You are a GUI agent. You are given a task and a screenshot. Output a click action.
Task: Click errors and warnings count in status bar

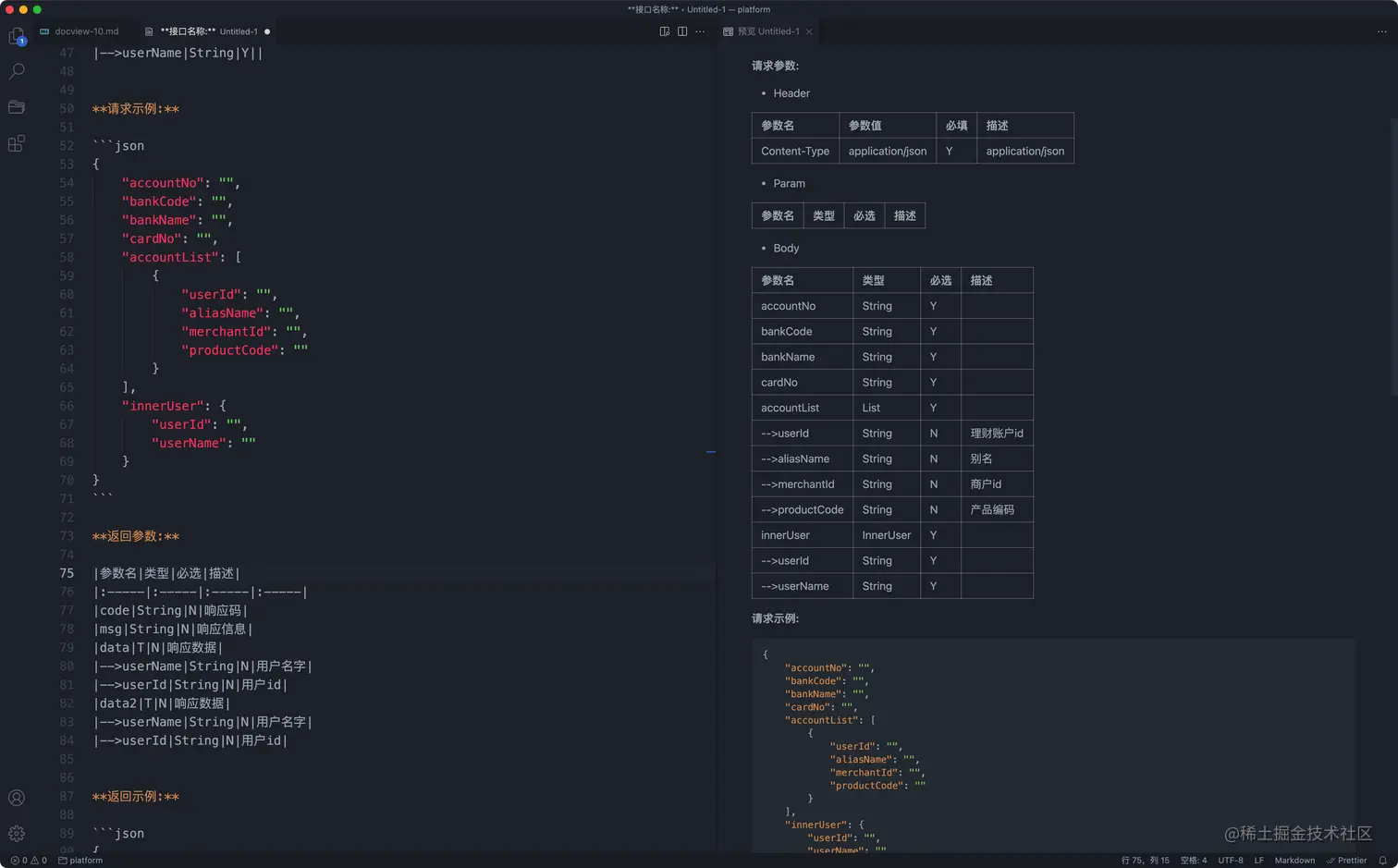point(29,861)
